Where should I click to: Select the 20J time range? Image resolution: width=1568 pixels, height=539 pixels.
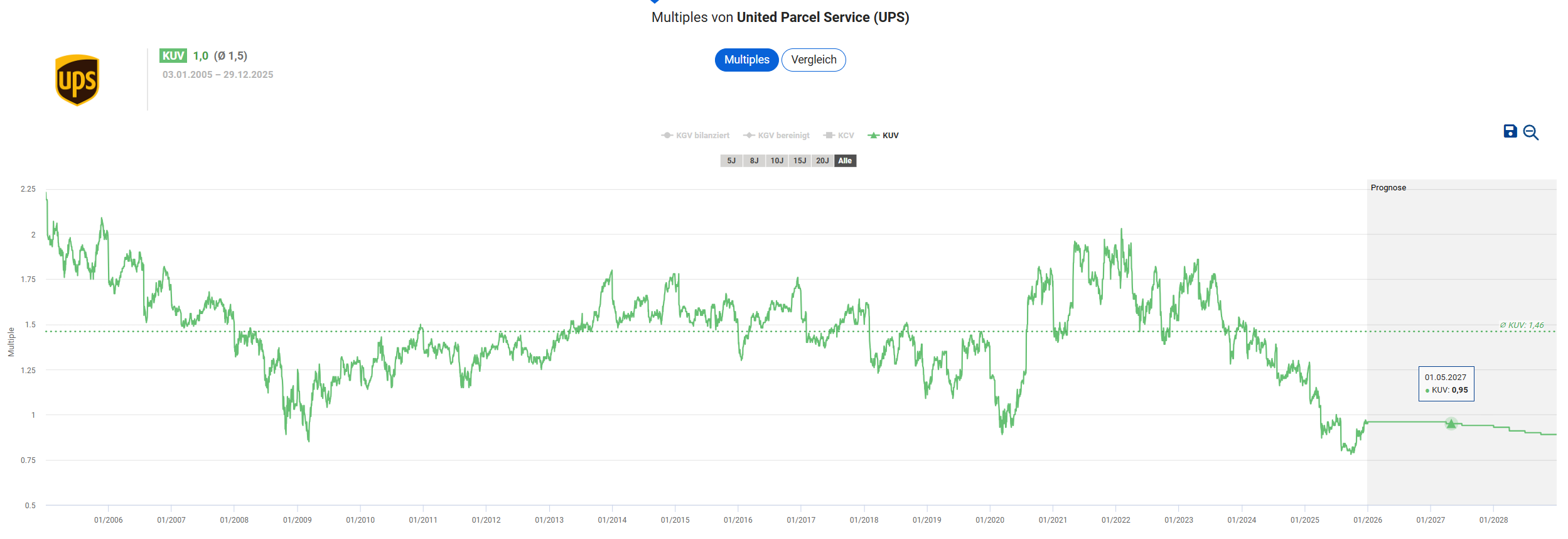click(822, 161)
